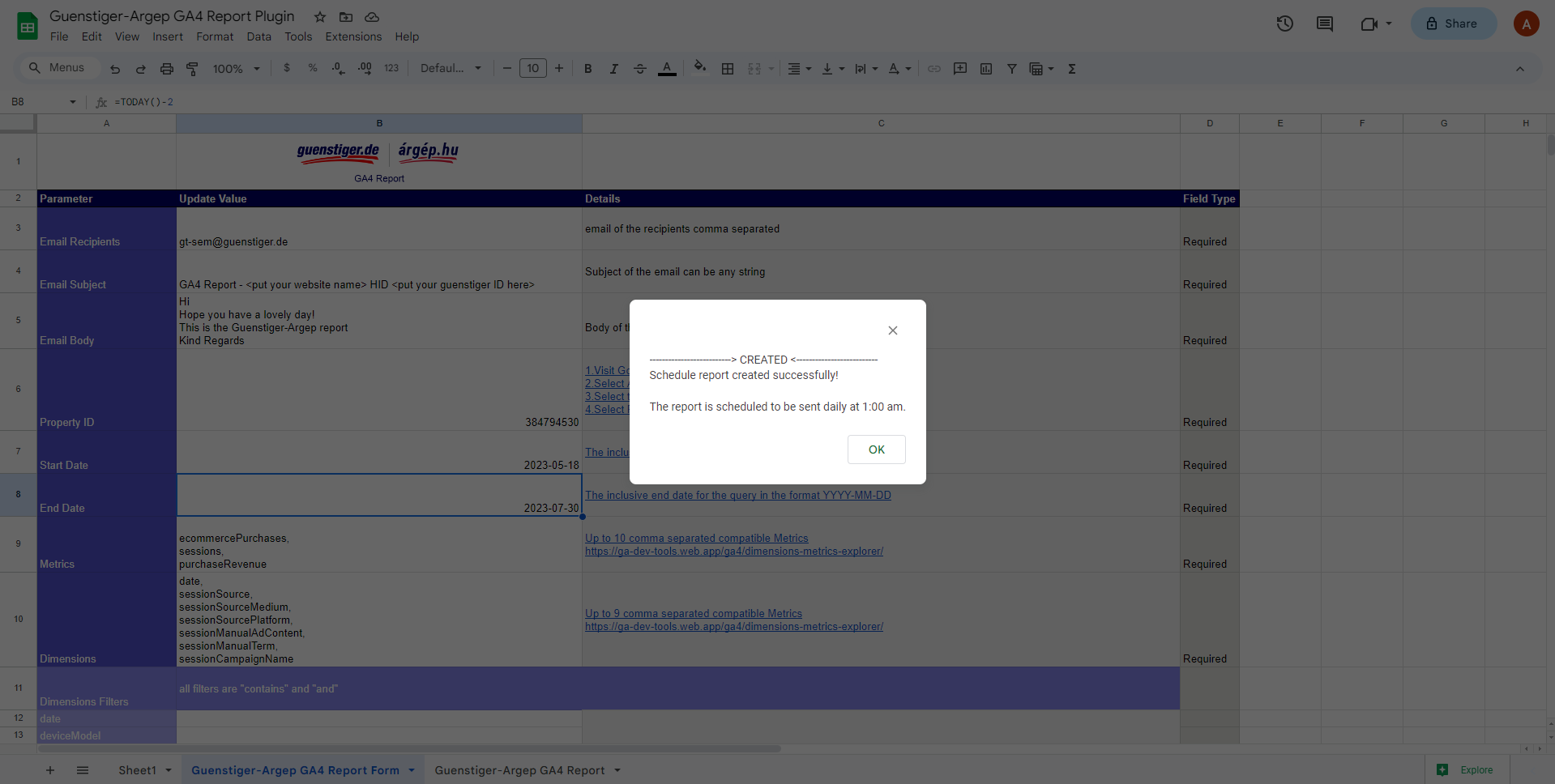Viewport: 1555px width, 784px height.
Task: Open horizontal align dropdown
Action: [x=800, y=69]
